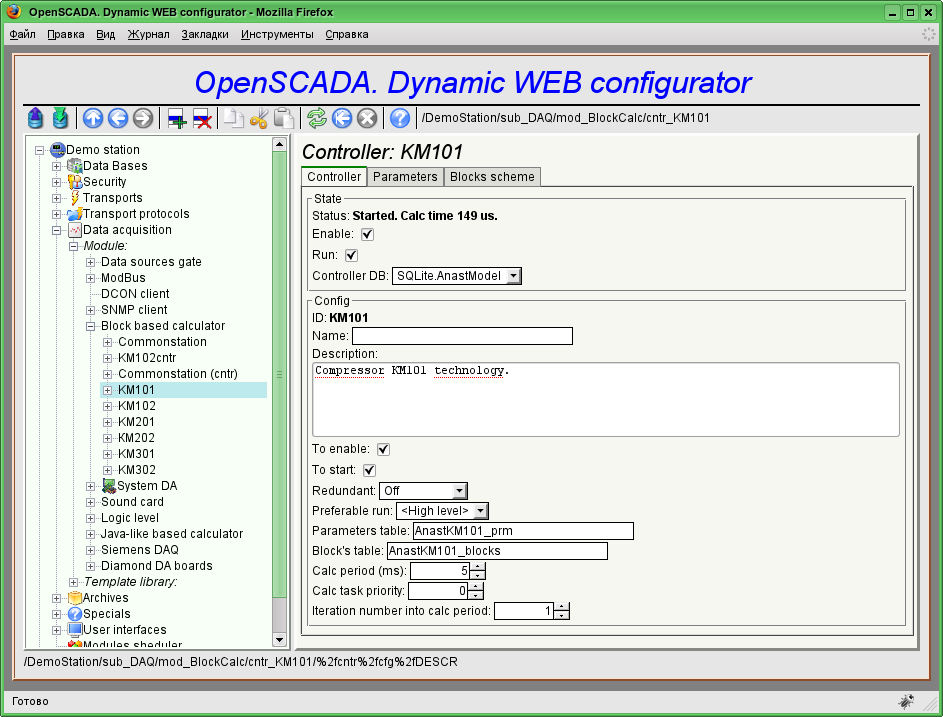Open the Файл menu
Viewport: 943px width, 717px height.
tap(22, 34)
